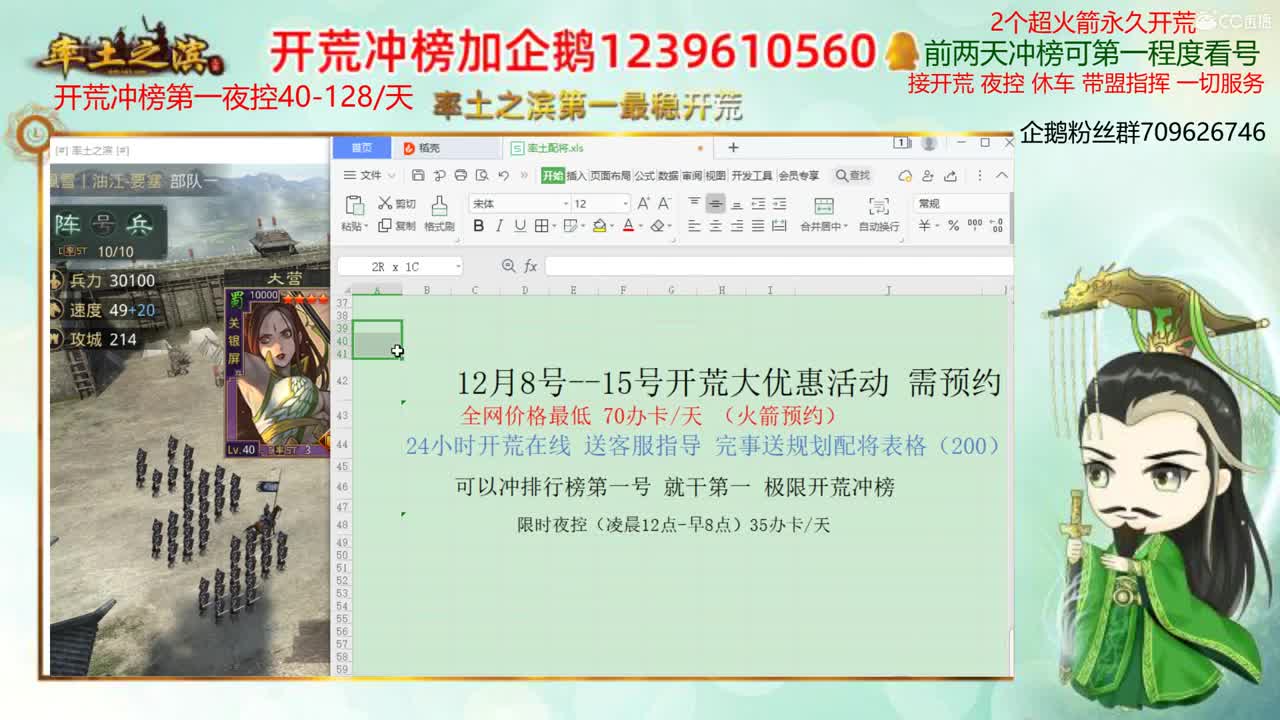Click Merge and Center (合并居中) icon
Image resolution: width=1280 pixels, height=720 pixels.
coord(824,206)
